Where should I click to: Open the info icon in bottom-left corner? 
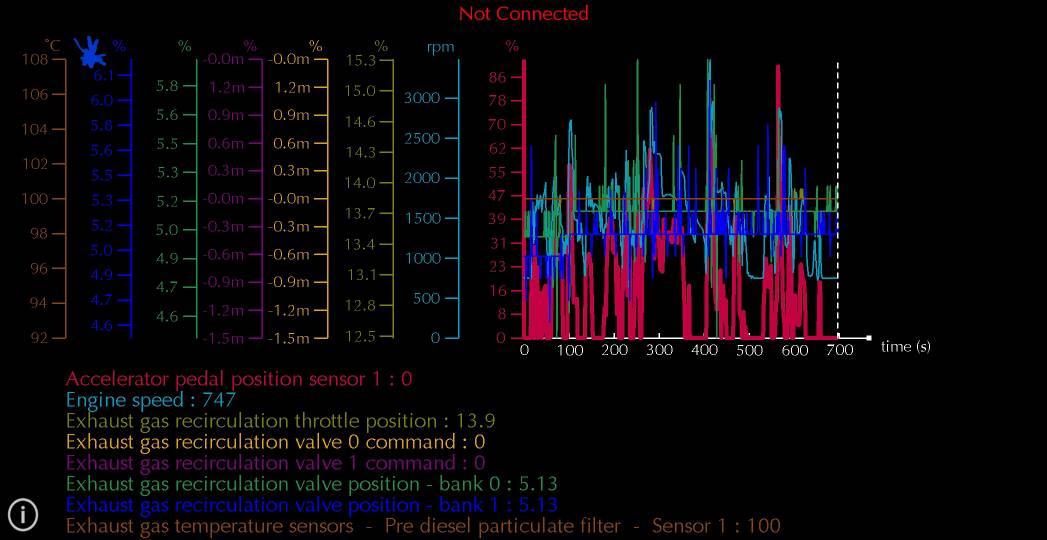click(x=22, y=514)
